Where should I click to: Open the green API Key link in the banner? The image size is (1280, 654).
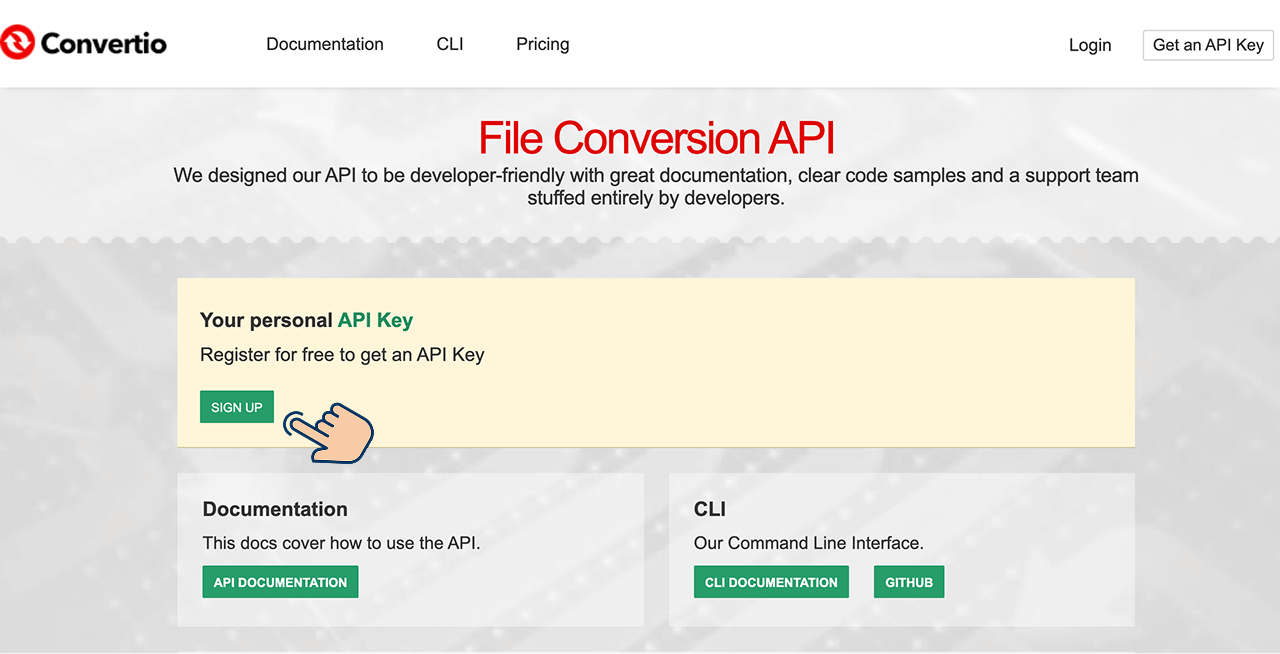pos(375,320)
